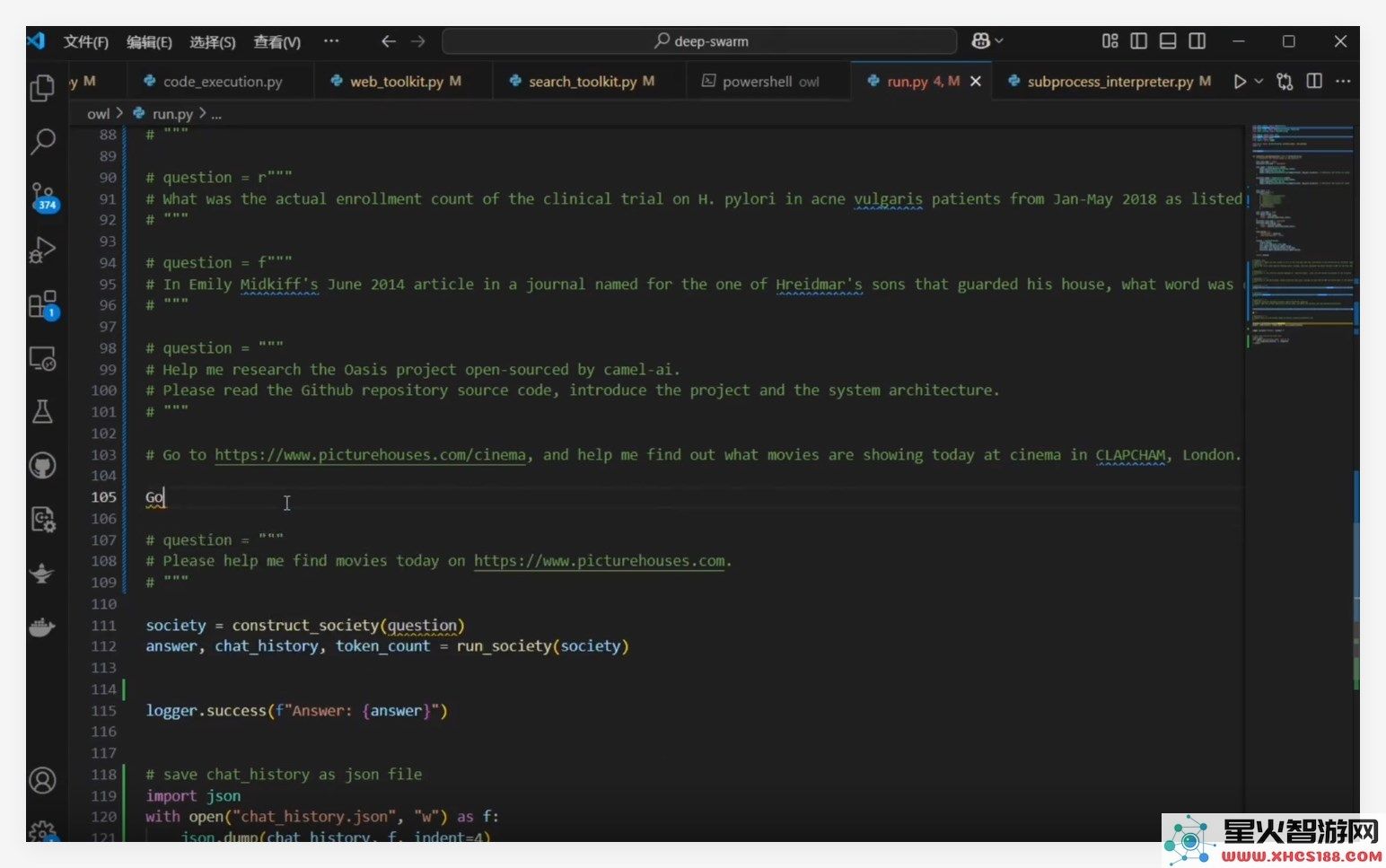Expand the breadcrumb trailing ellipsis

coord(216,114)
